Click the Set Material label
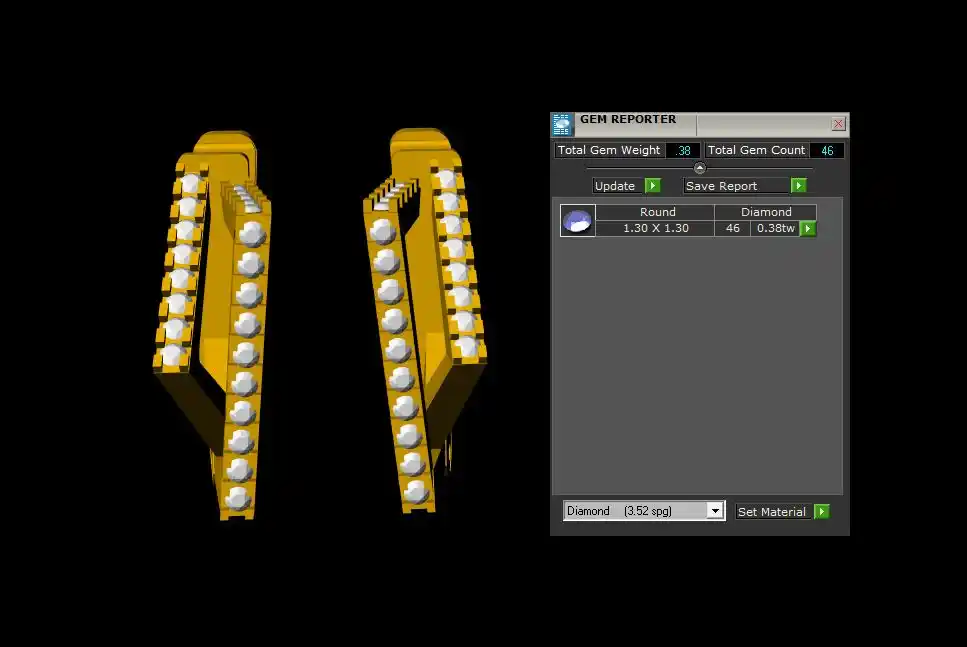967x647 pixels. pos(772,512)
